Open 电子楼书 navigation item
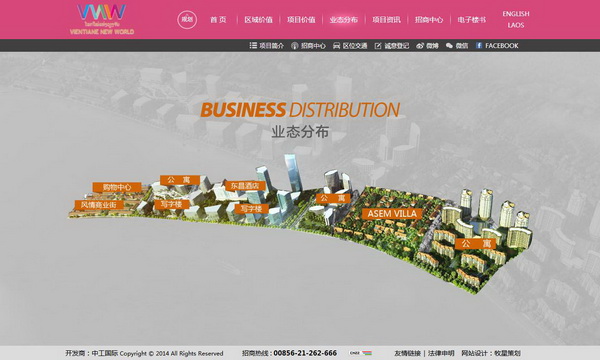 [x=471, y=20]
